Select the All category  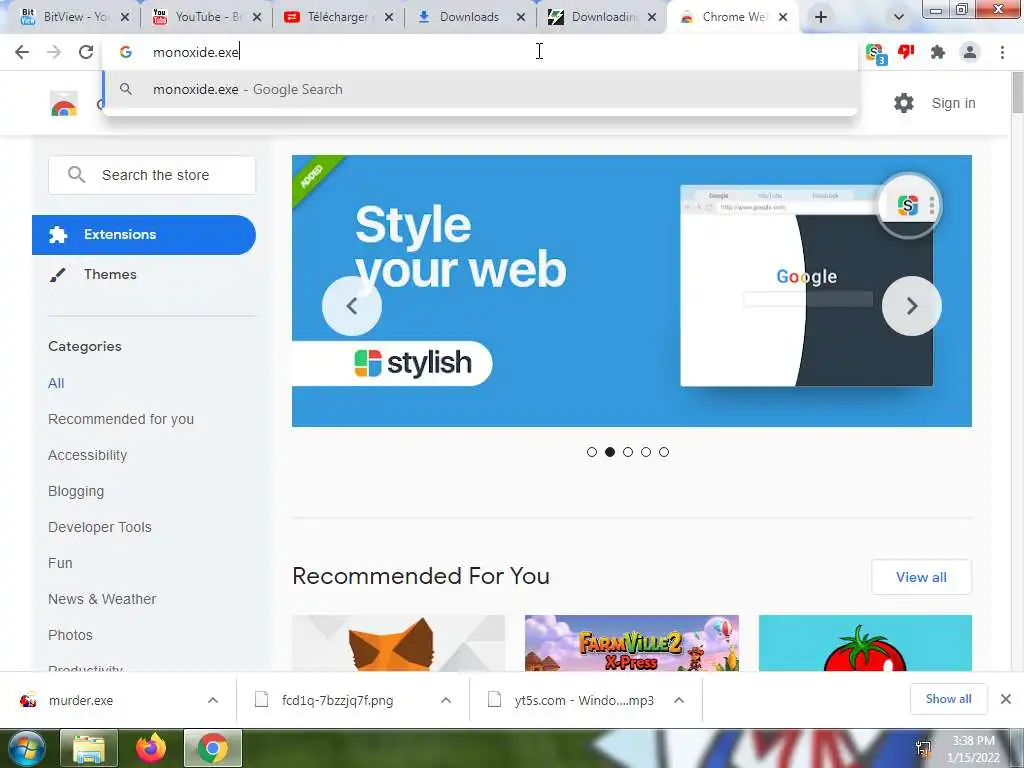click(x=56, y=383)
